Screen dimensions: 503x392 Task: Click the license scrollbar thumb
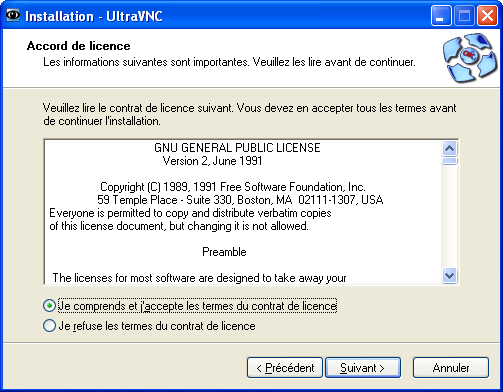click(x=450, y=161)
